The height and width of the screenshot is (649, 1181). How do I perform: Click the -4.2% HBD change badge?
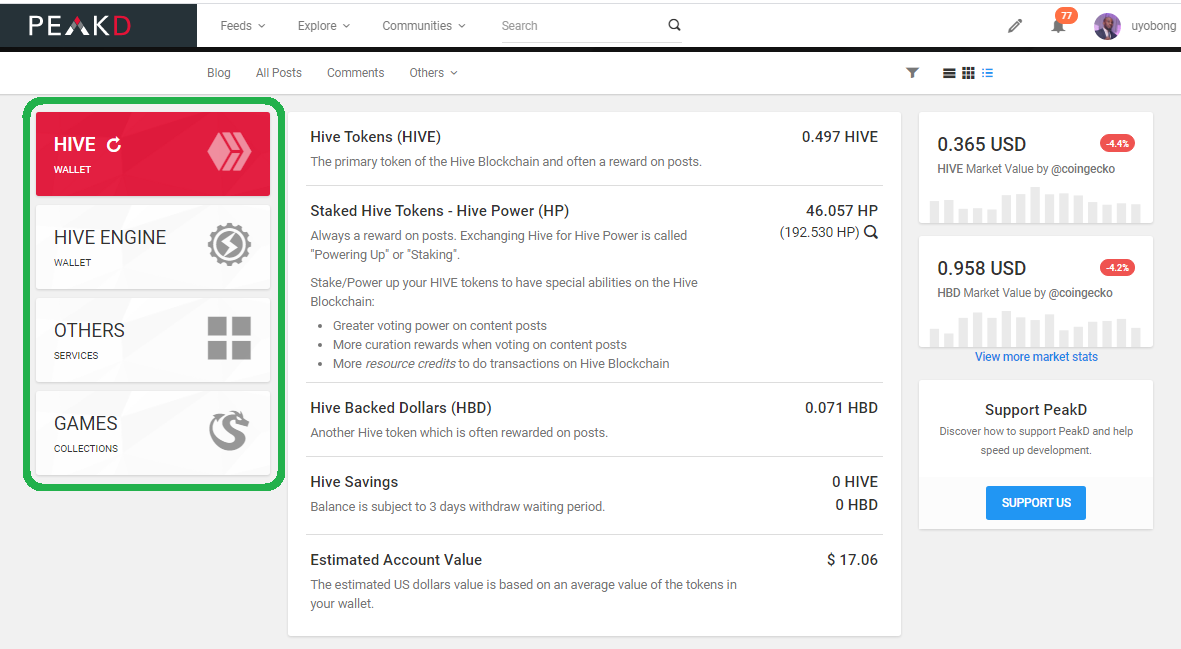pos(1118,267)
